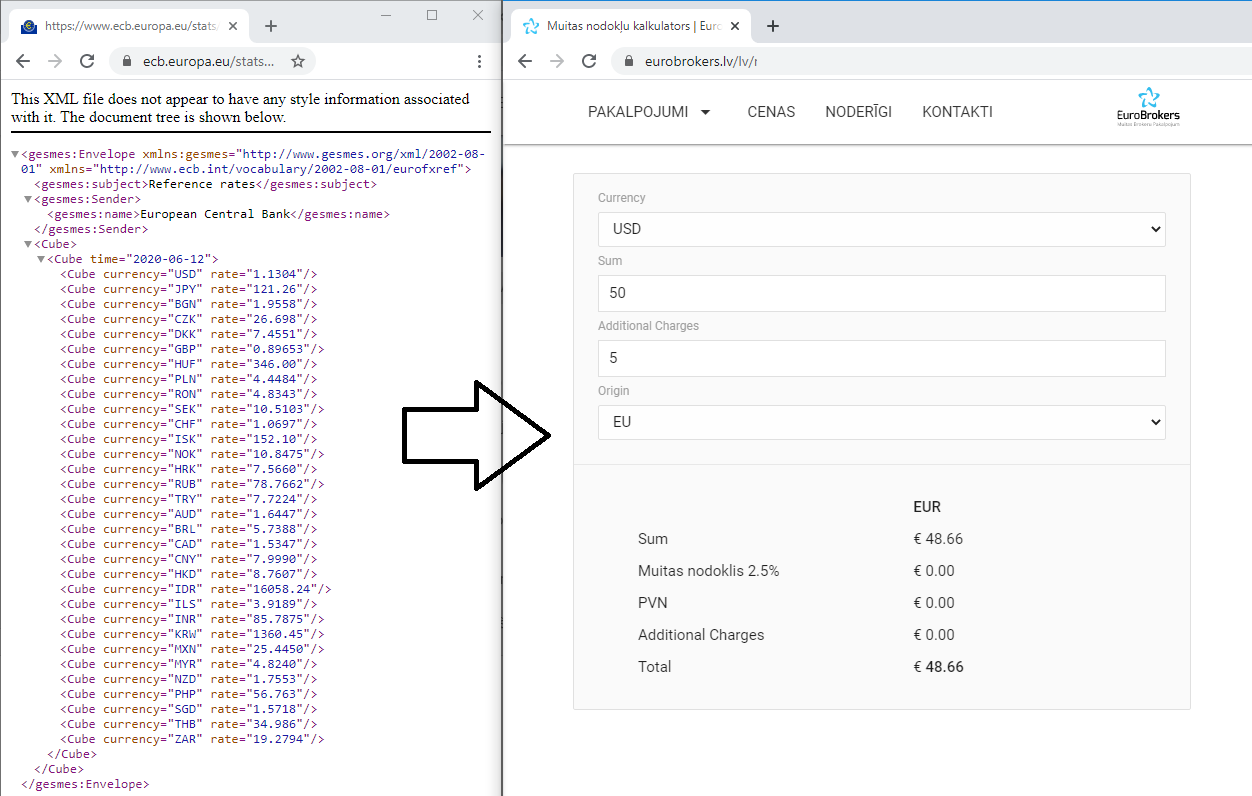Bookmark the ECB page using the star icon
This screenshot has width=1252, height=796.
click(x=297, y=61)
